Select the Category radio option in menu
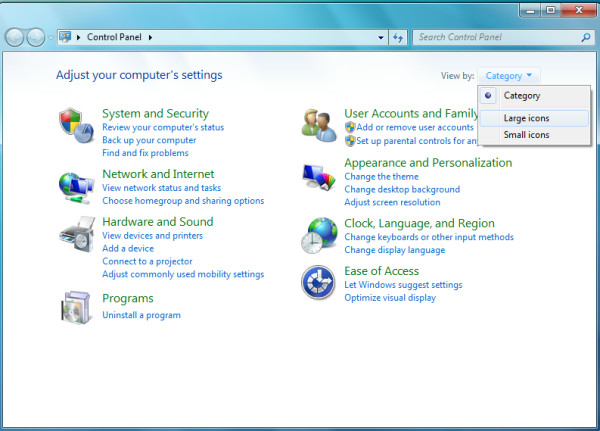This screenshot has height=431, width=600. 534,96
